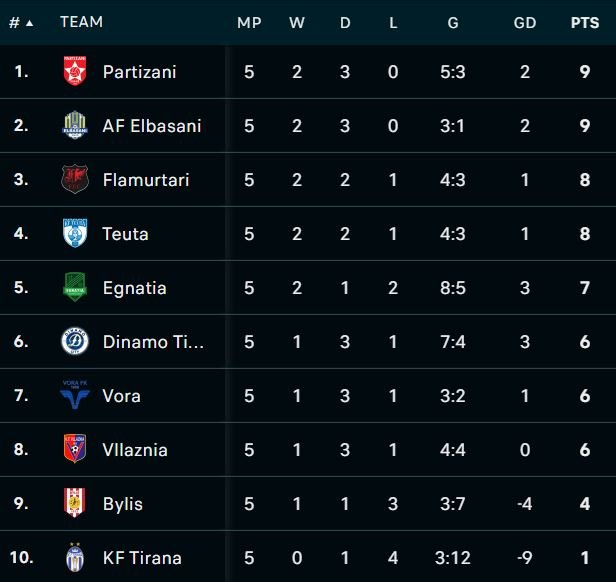Click the TEAM column header
This screenshot has height=582, width=616.
(81, 22)
